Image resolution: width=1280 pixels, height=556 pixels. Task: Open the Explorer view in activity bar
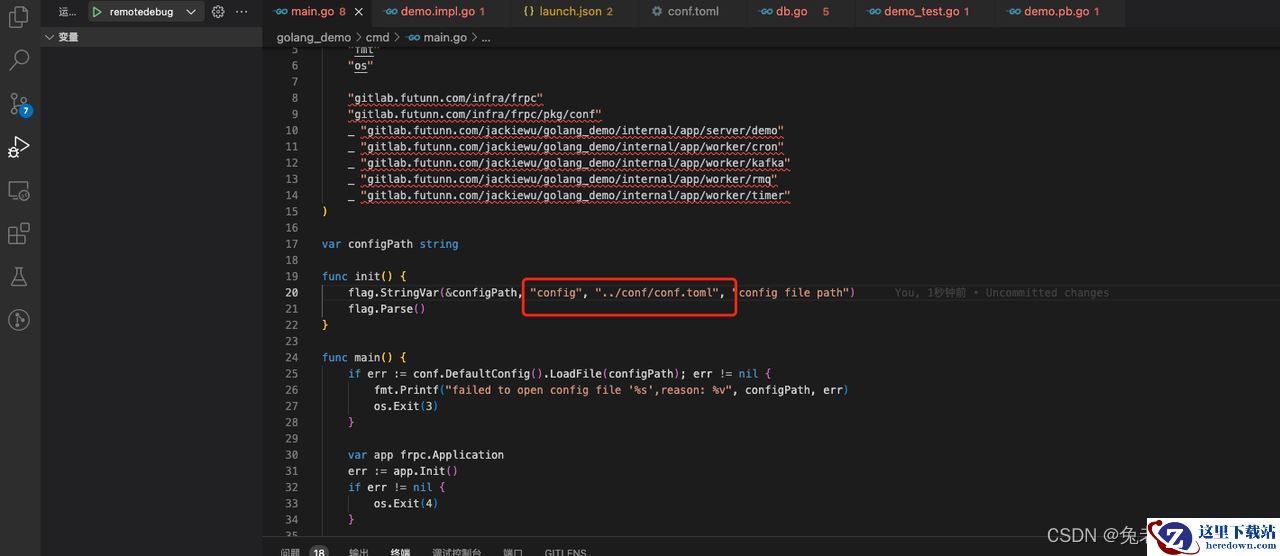click(x=19, y=17)
